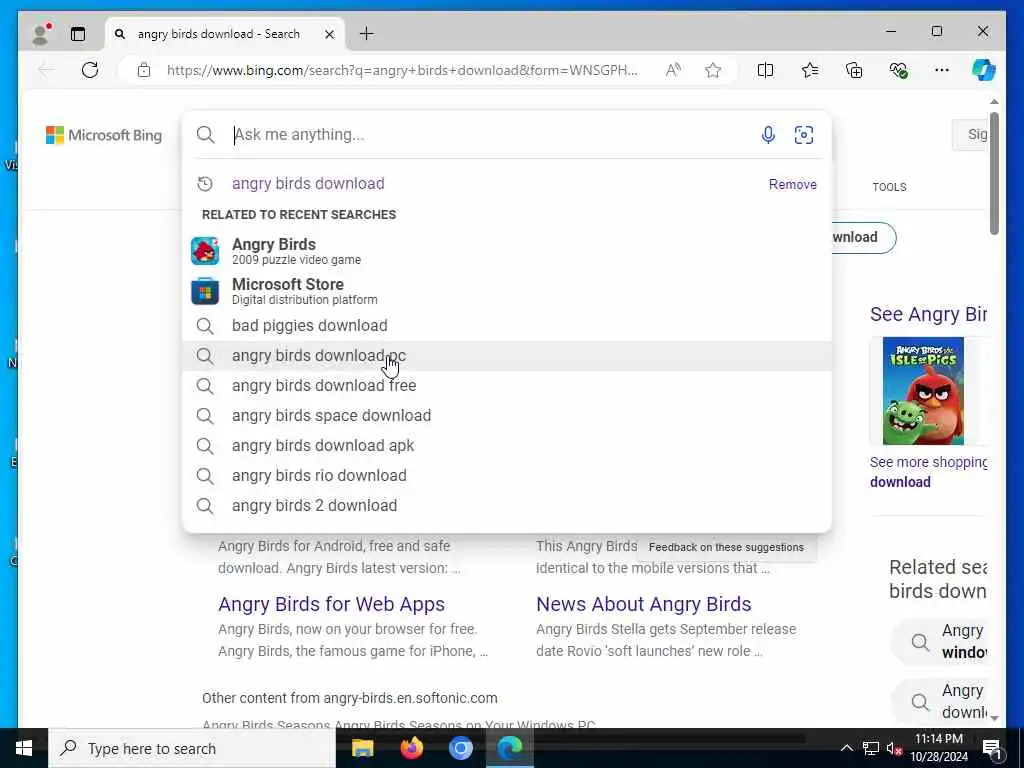Open visual search camera icon
The image size is (1024, 768).
click(804, 135)
